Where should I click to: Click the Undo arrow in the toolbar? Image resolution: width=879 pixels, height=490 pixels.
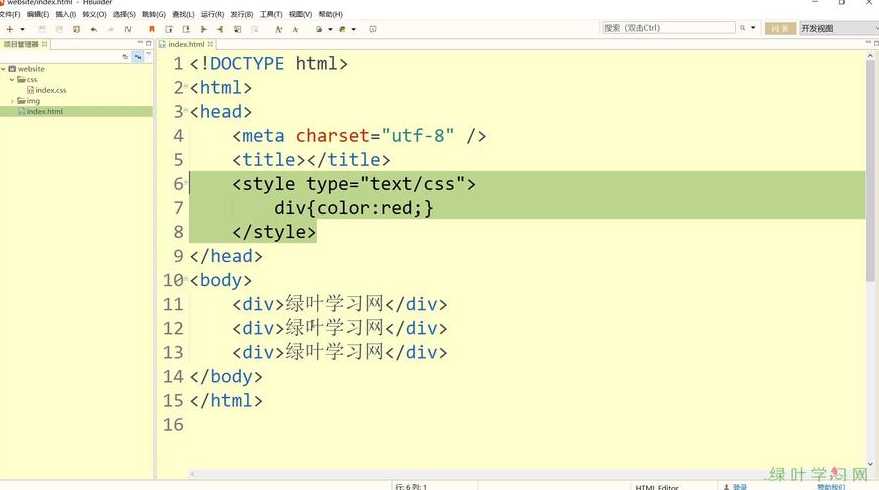coord(94,29)
